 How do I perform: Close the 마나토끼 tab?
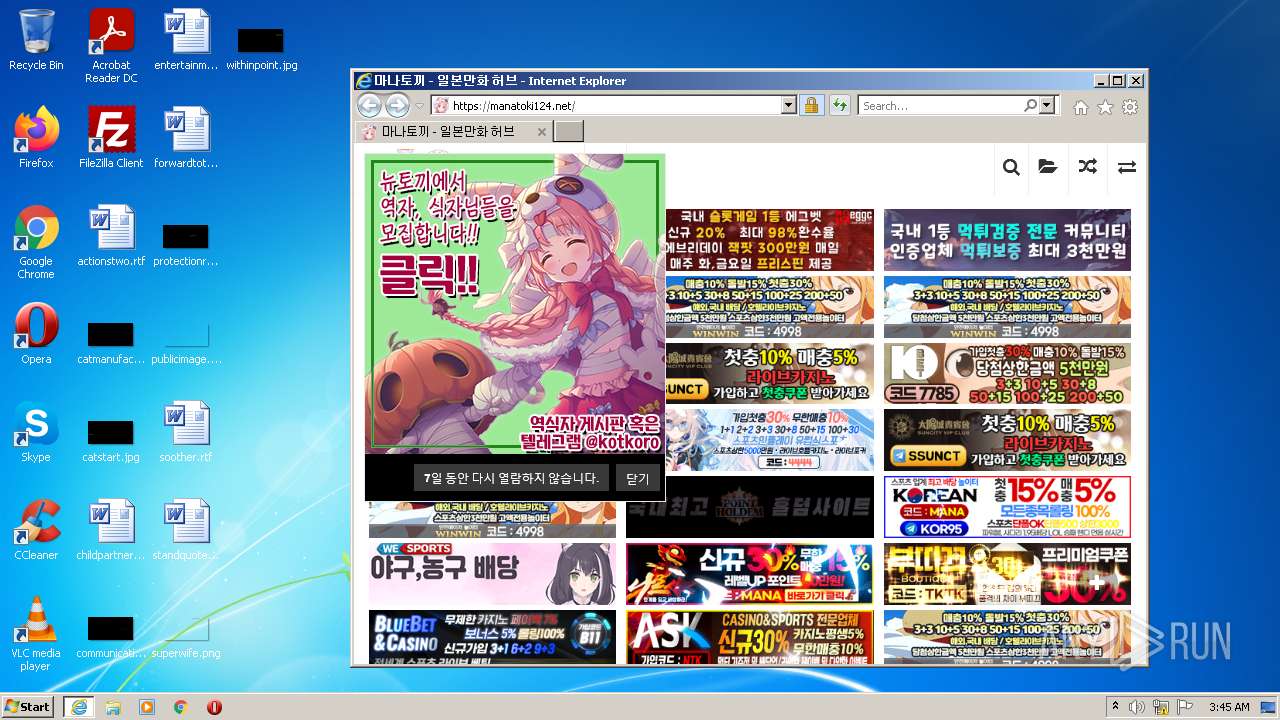click(x=542, y=132)
